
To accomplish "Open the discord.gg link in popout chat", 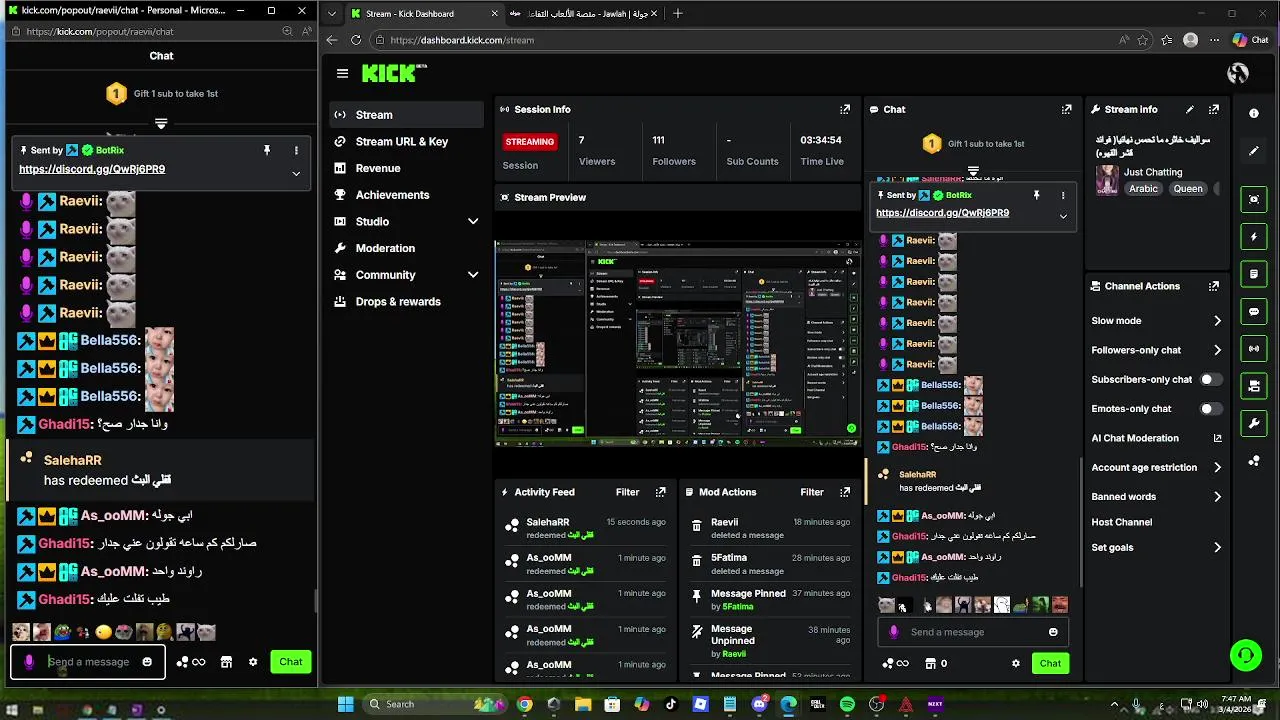I will (92, 169).
